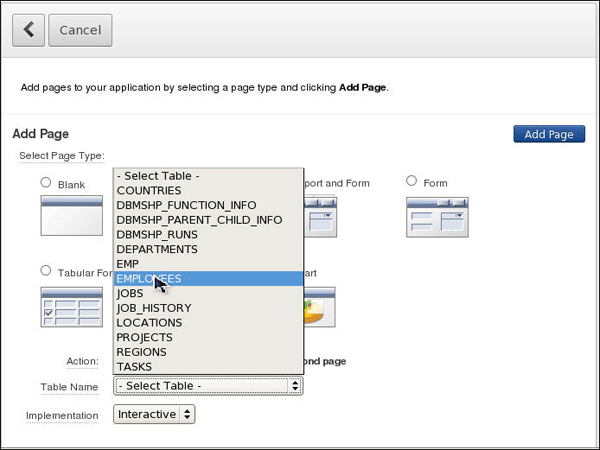
Task: Click the Report and Form thumbnail image
Action: point(321,217)
